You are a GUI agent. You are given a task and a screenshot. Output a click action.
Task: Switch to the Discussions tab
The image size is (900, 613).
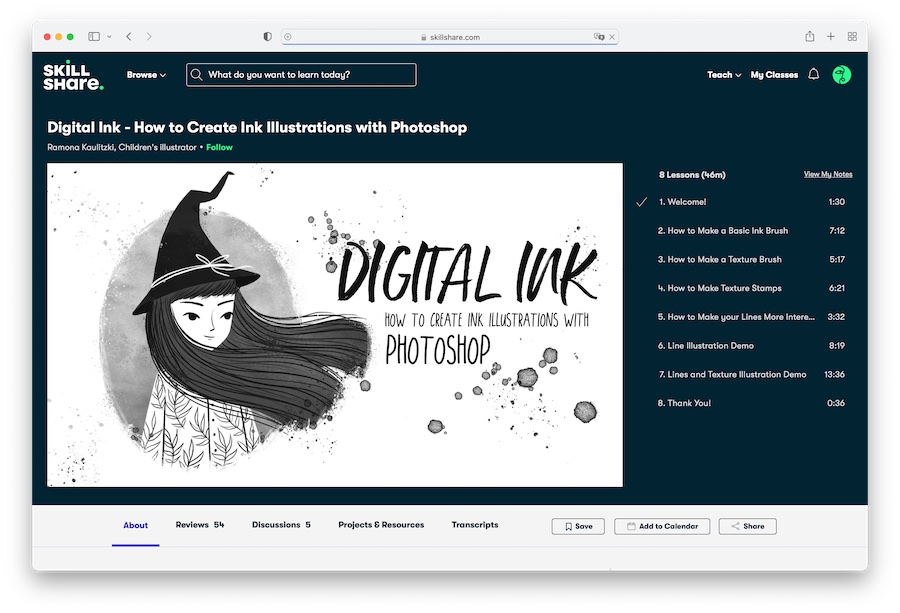point(281,525)
